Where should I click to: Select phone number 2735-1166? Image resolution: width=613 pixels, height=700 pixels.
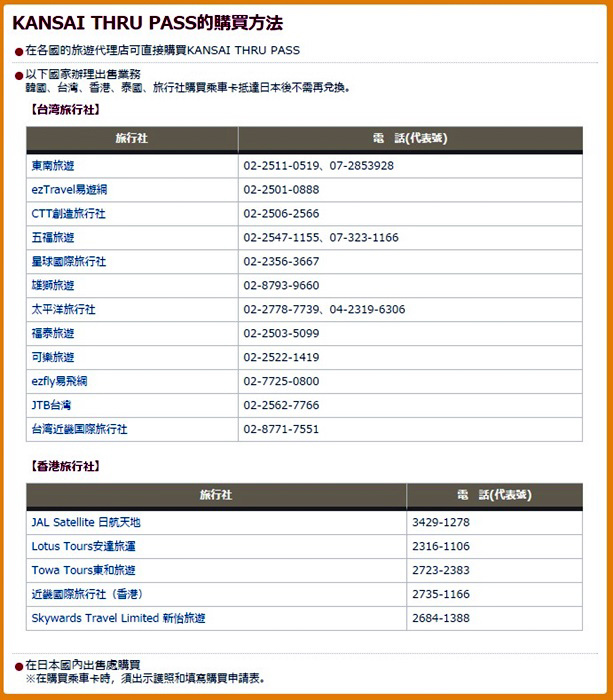[x=441, y=594]
